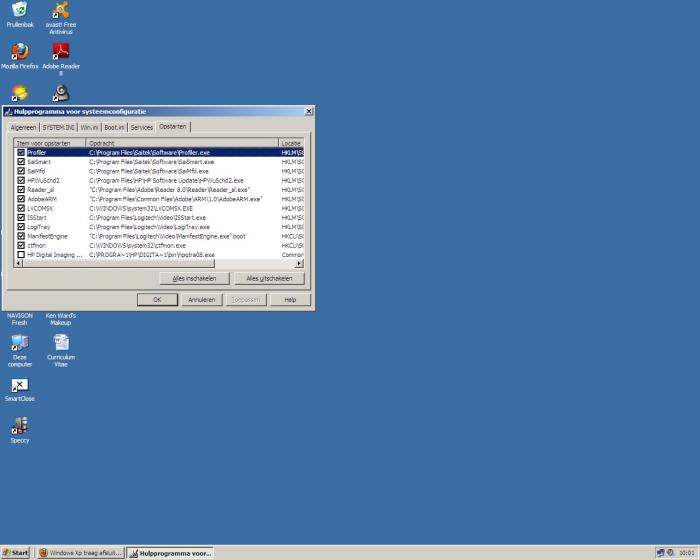
Task: Launch avast! Free Antivirus desktop icon
Action: click(61, 10)
